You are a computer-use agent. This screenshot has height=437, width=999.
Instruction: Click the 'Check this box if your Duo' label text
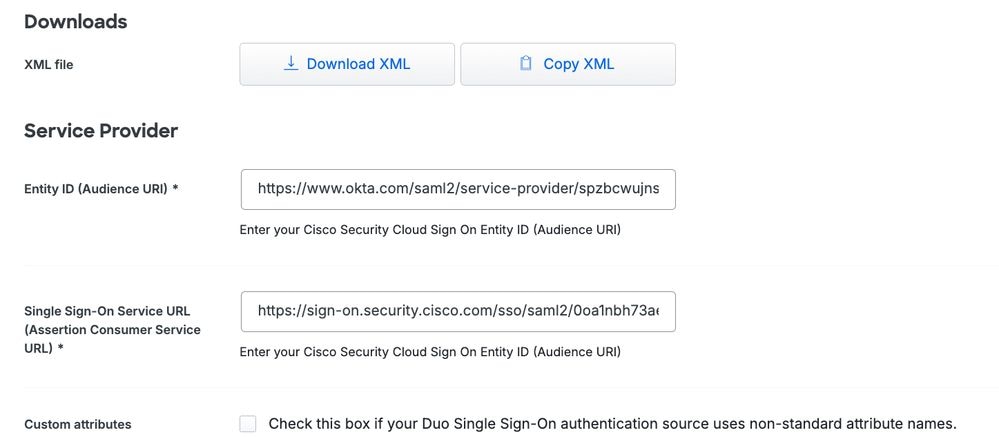coord(612,424)
